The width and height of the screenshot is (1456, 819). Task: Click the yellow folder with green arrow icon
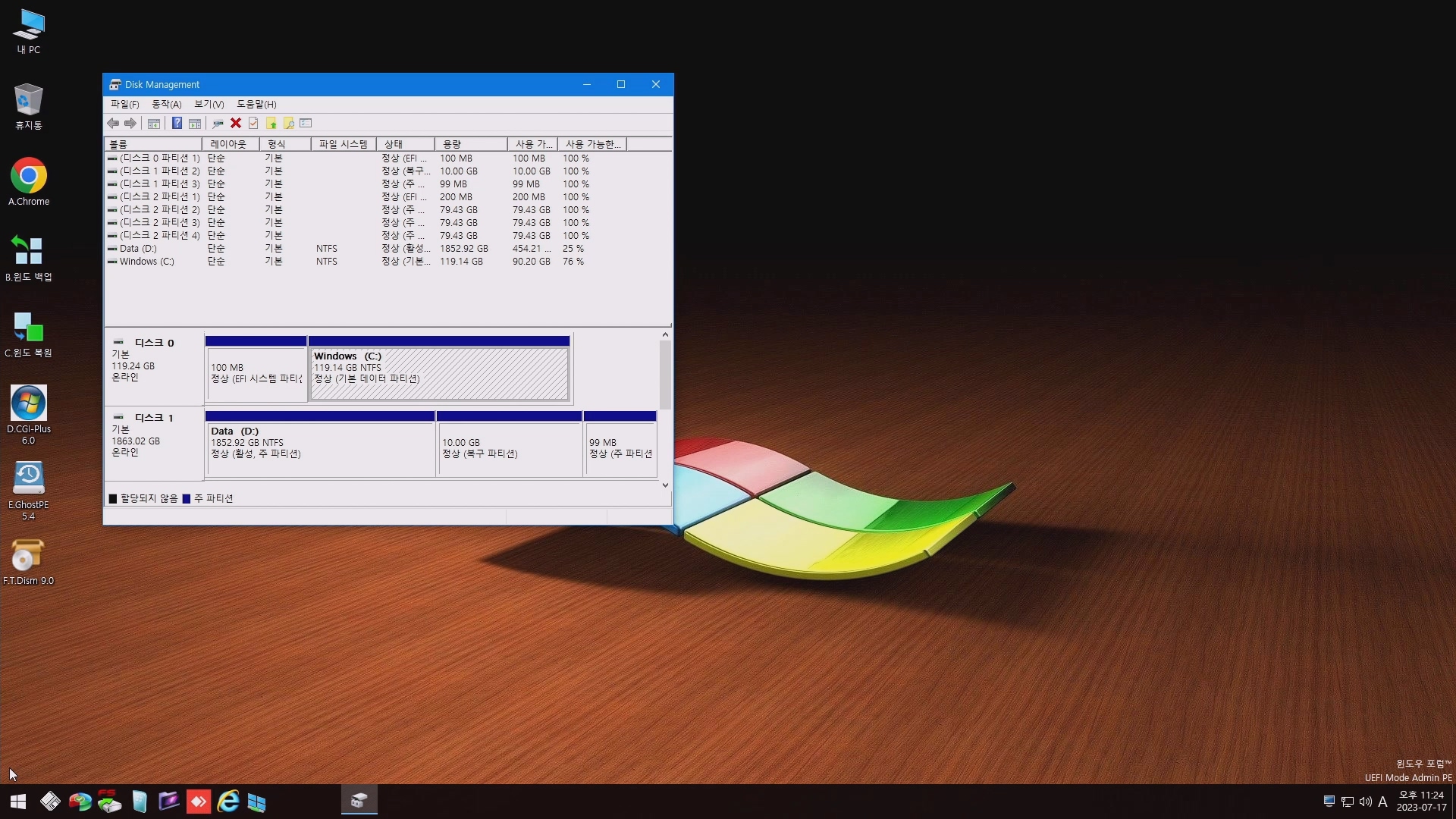pyautogui.click(x=271, y=124)
